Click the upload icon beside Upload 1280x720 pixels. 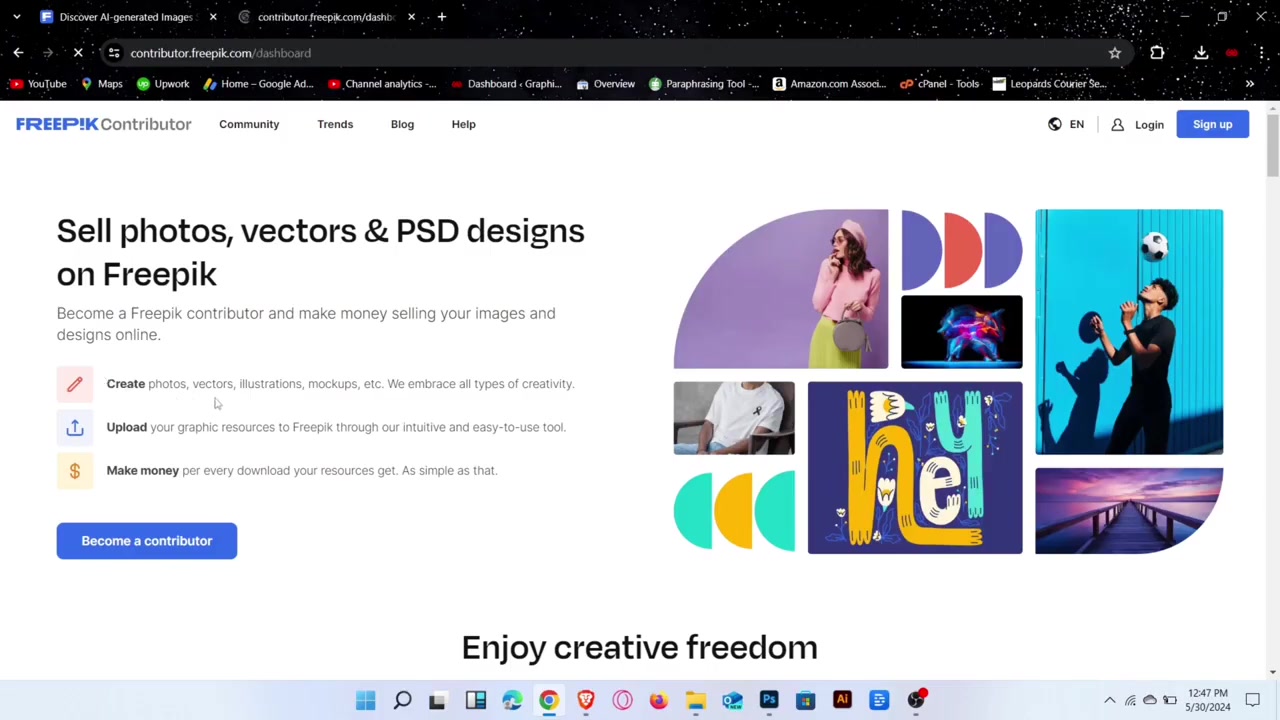click(74, 427)
